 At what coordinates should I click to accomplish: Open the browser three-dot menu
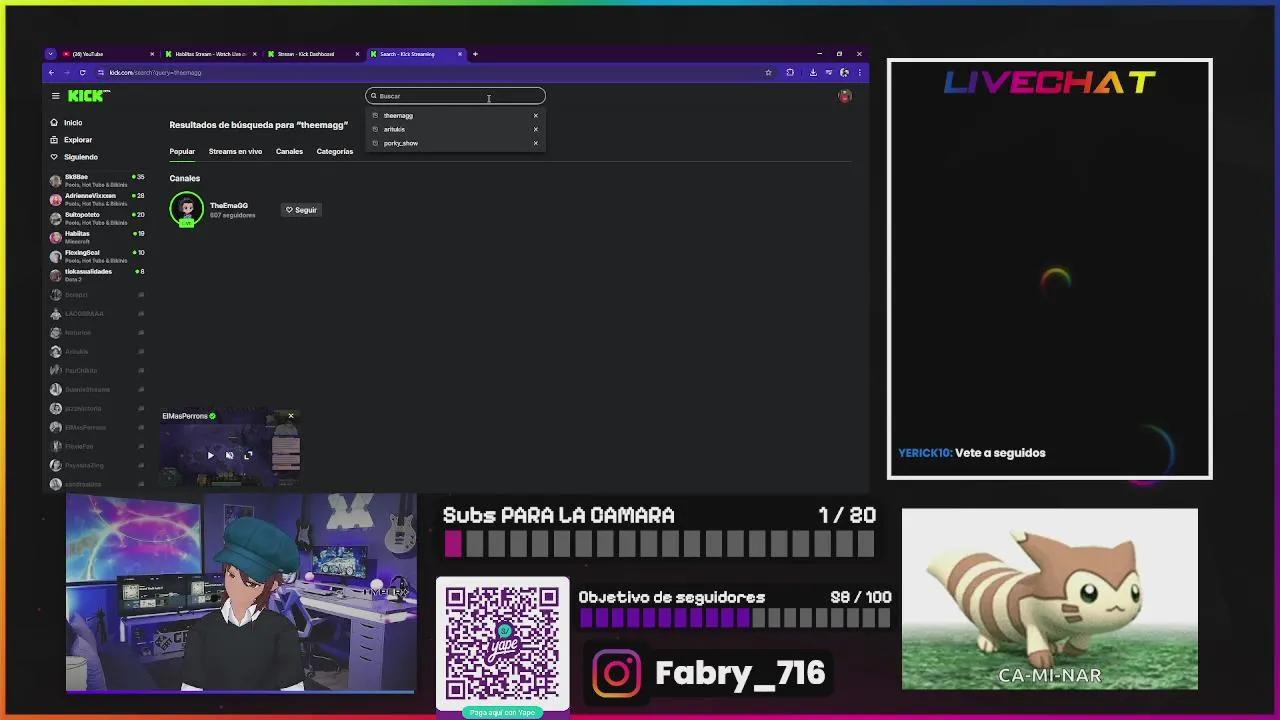(859, 72)
